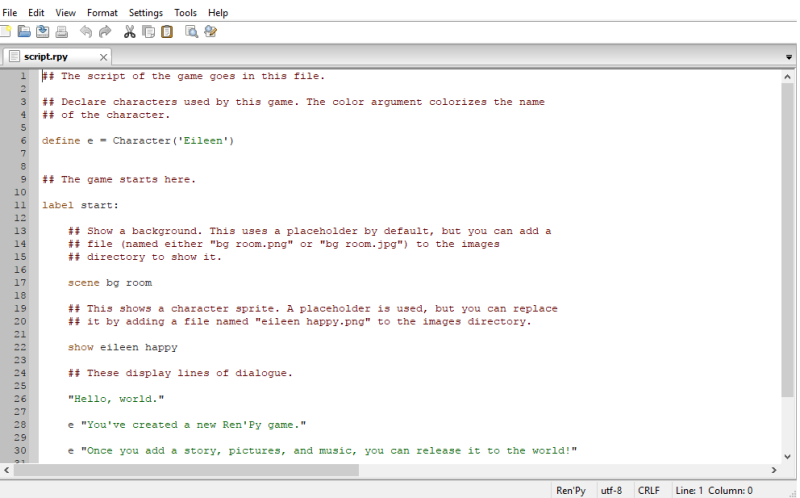Open the Format menu

pos(102,13)
